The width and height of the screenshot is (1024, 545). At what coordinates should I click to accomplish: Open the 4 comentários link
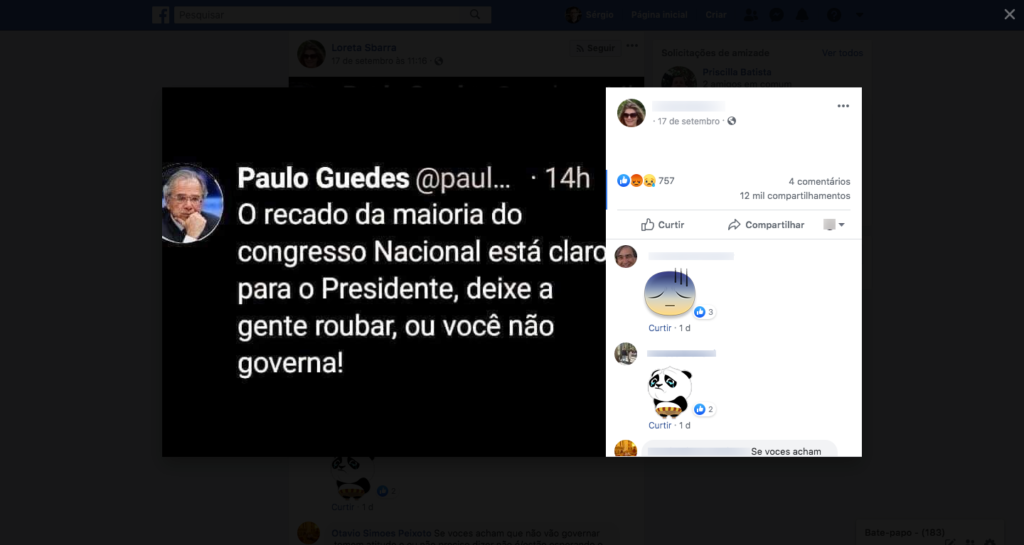[819, 181]
